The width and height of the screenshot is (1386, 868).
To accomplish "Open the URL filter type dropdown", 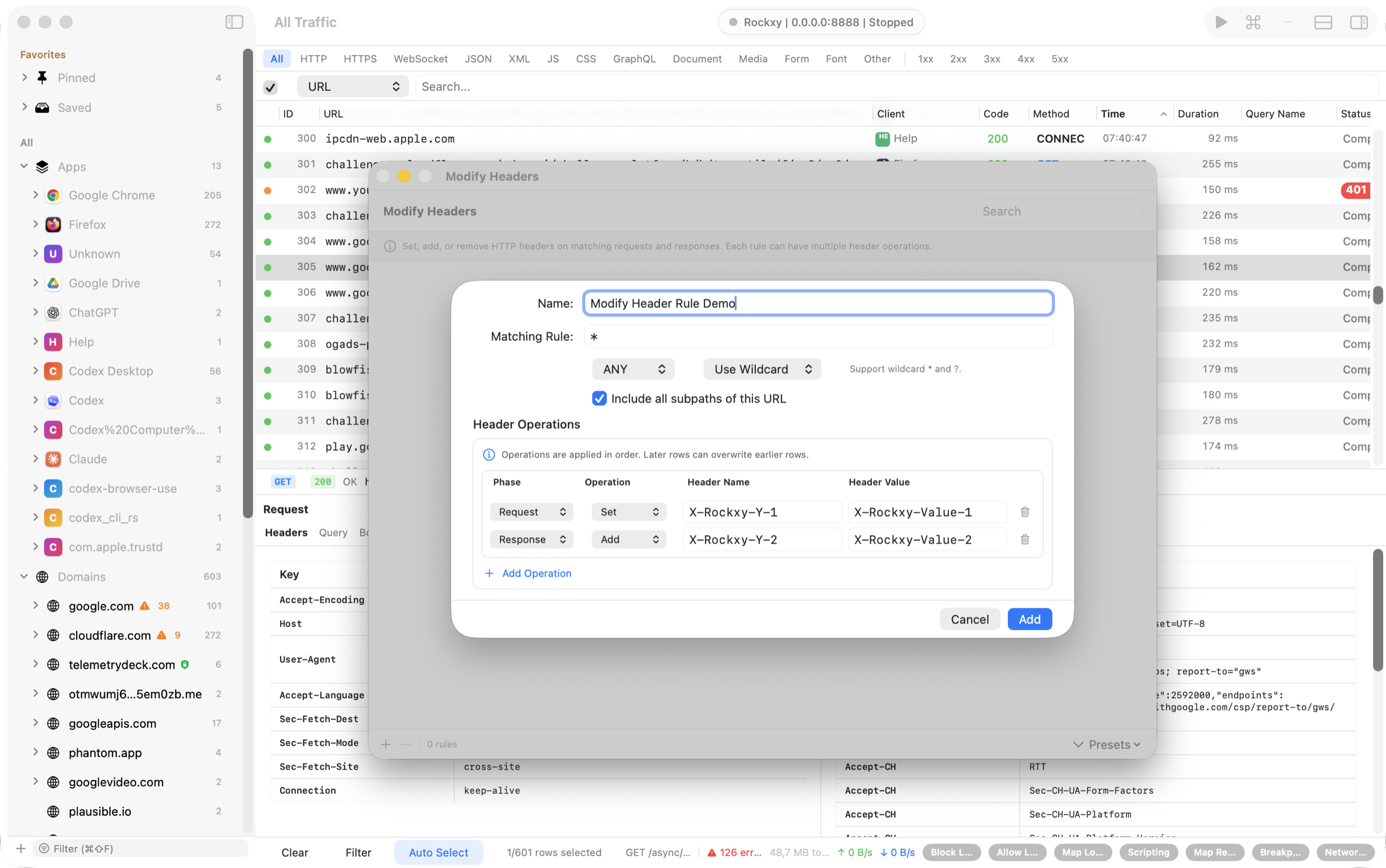I will pyautogui.click(x=352, y=87).
